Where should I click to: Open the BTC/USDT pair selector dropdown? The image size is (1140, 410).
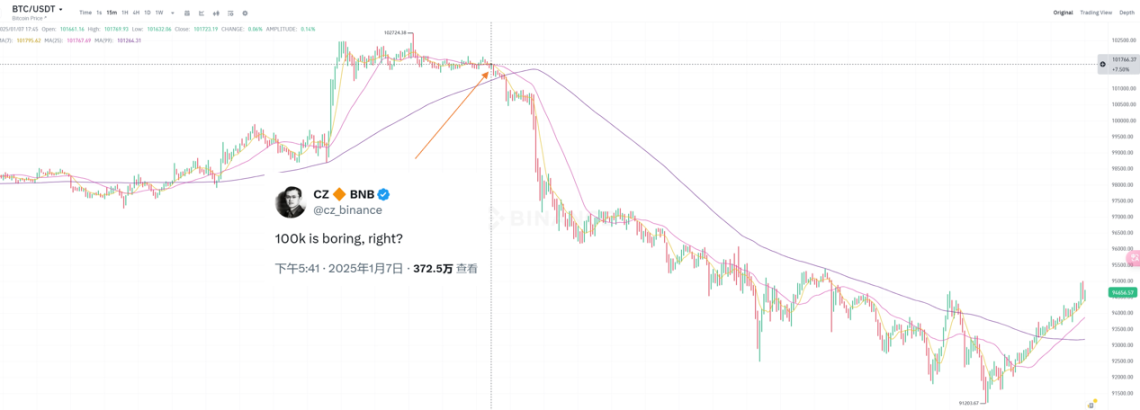61,8
